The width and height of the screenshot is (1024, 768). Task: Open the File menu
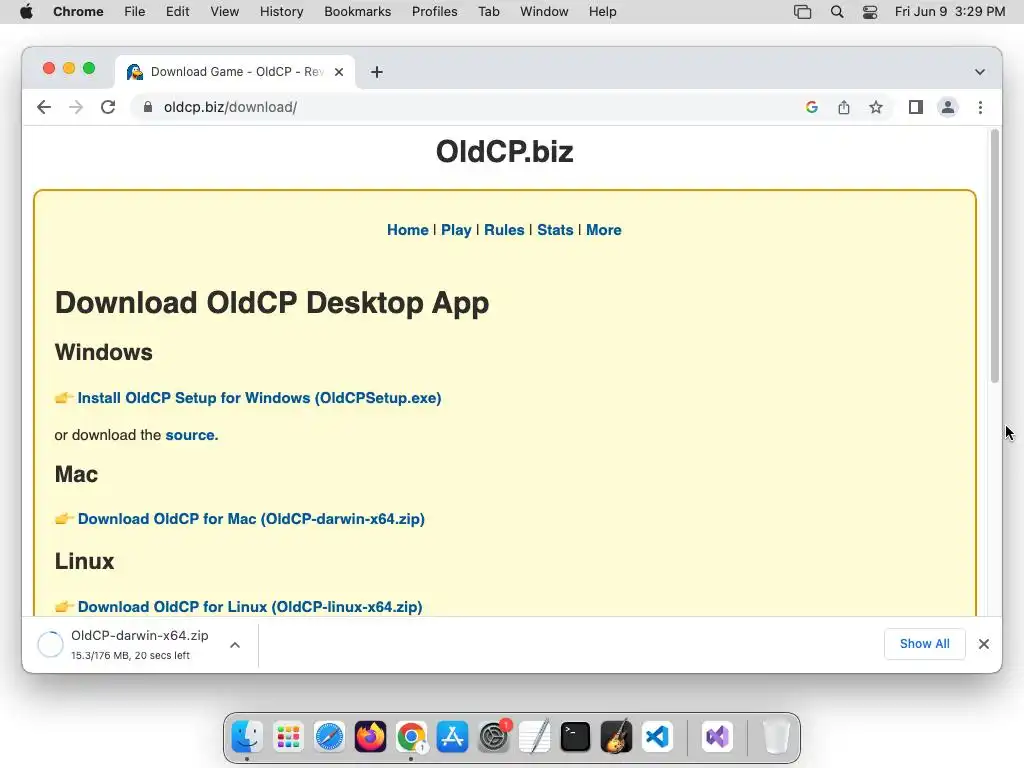pos(135,12)
